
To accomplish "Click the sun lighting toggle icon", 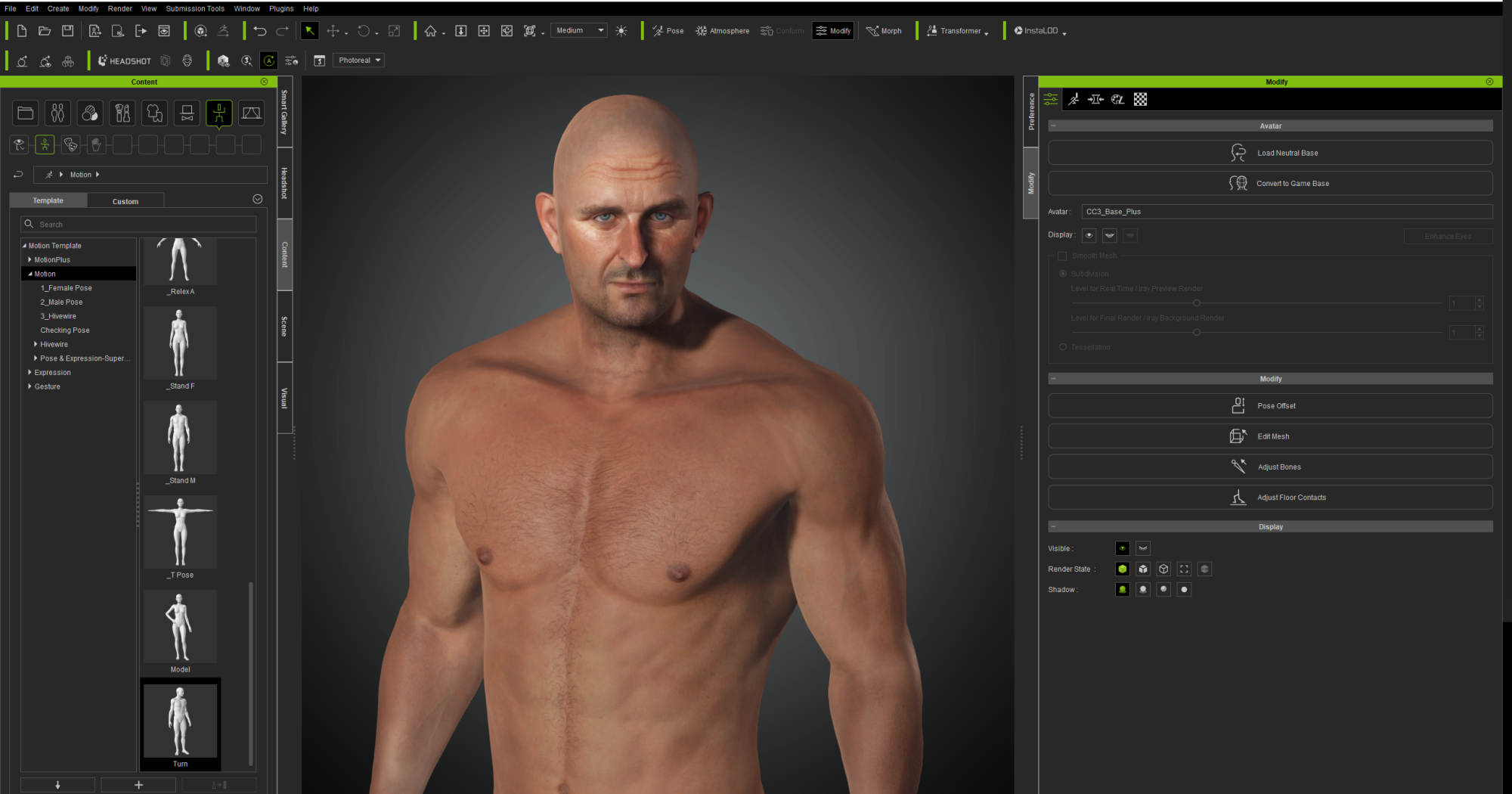I will [x=621, y=31].
